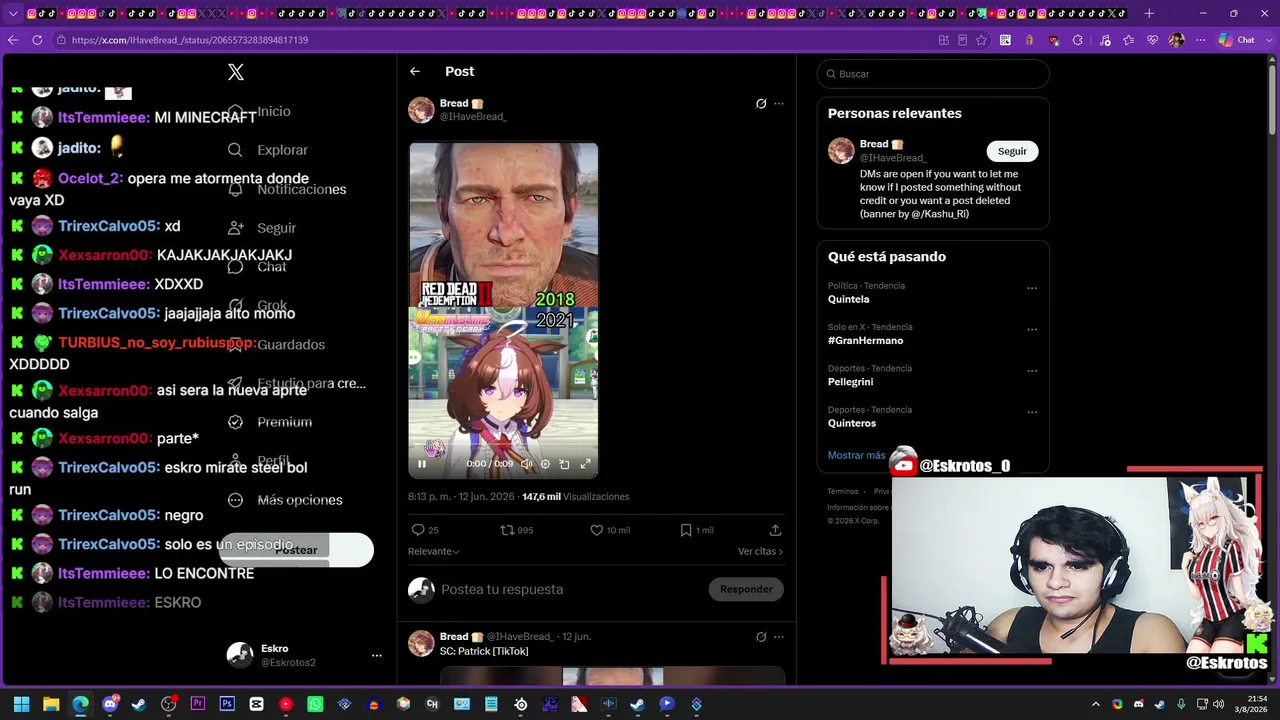1280x720 pixels.
Task: Click the X logo home icon
Action: [x=236, y=72]
